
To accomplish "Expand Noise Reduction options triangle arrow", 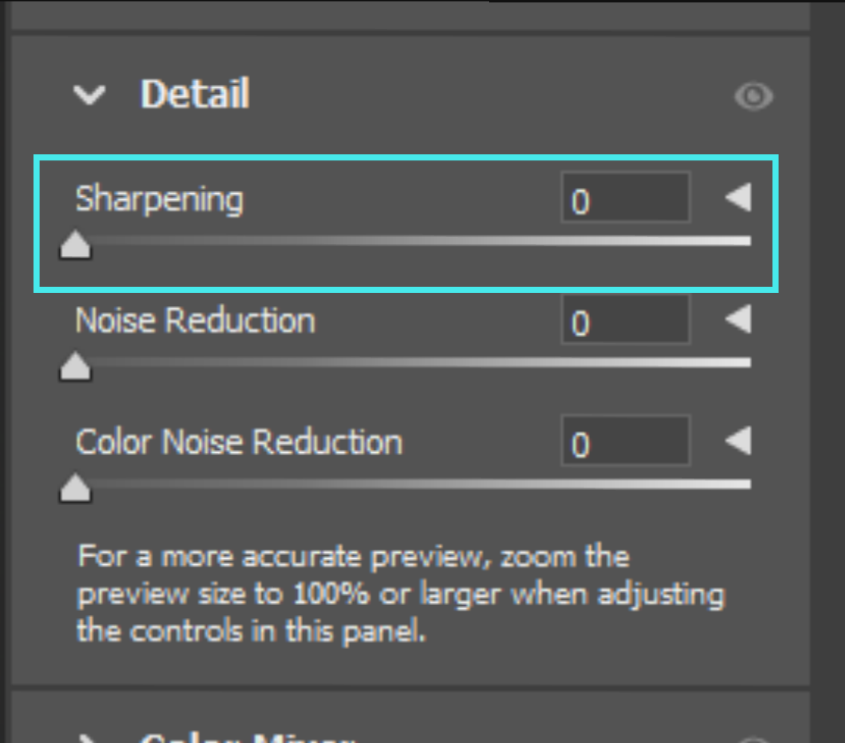I will coord(738,320).
